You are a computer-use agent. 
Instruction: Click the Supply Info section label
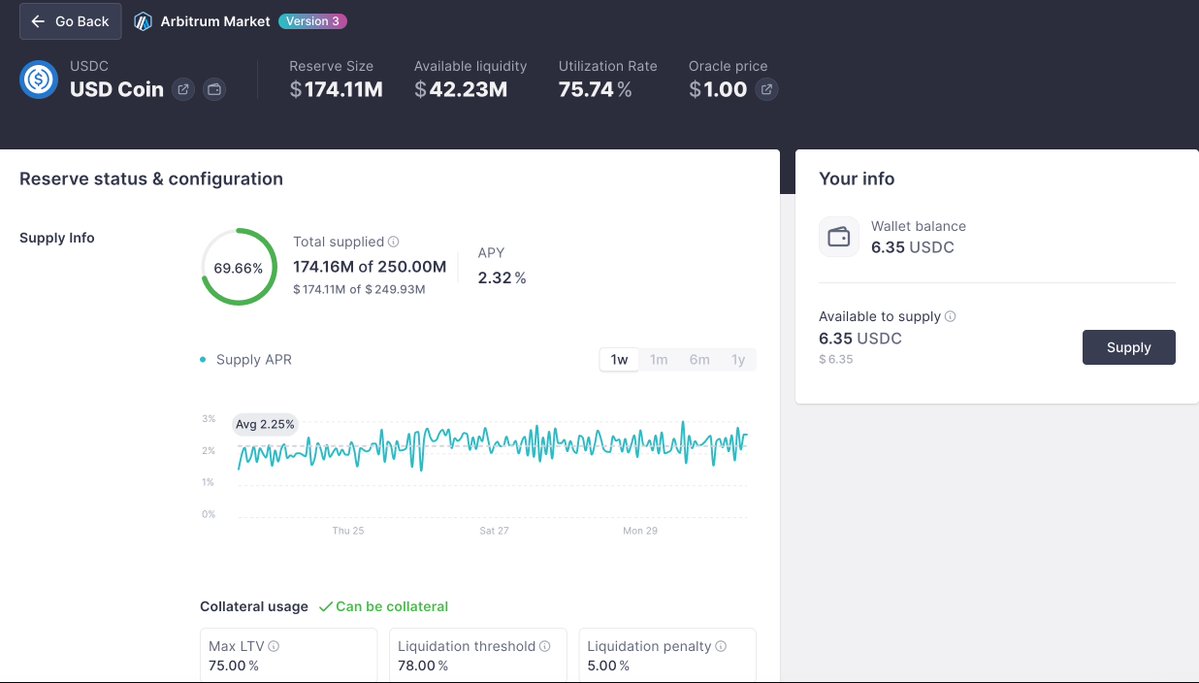pos(57,238)
